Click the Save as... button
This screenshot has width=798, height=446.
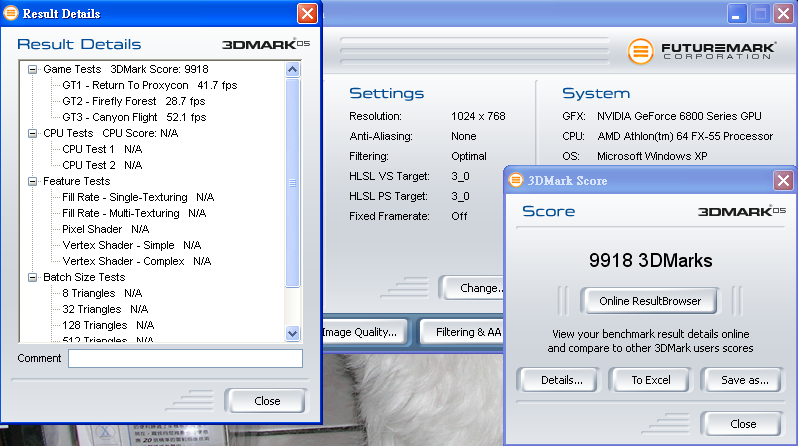(x=745, y=380)
